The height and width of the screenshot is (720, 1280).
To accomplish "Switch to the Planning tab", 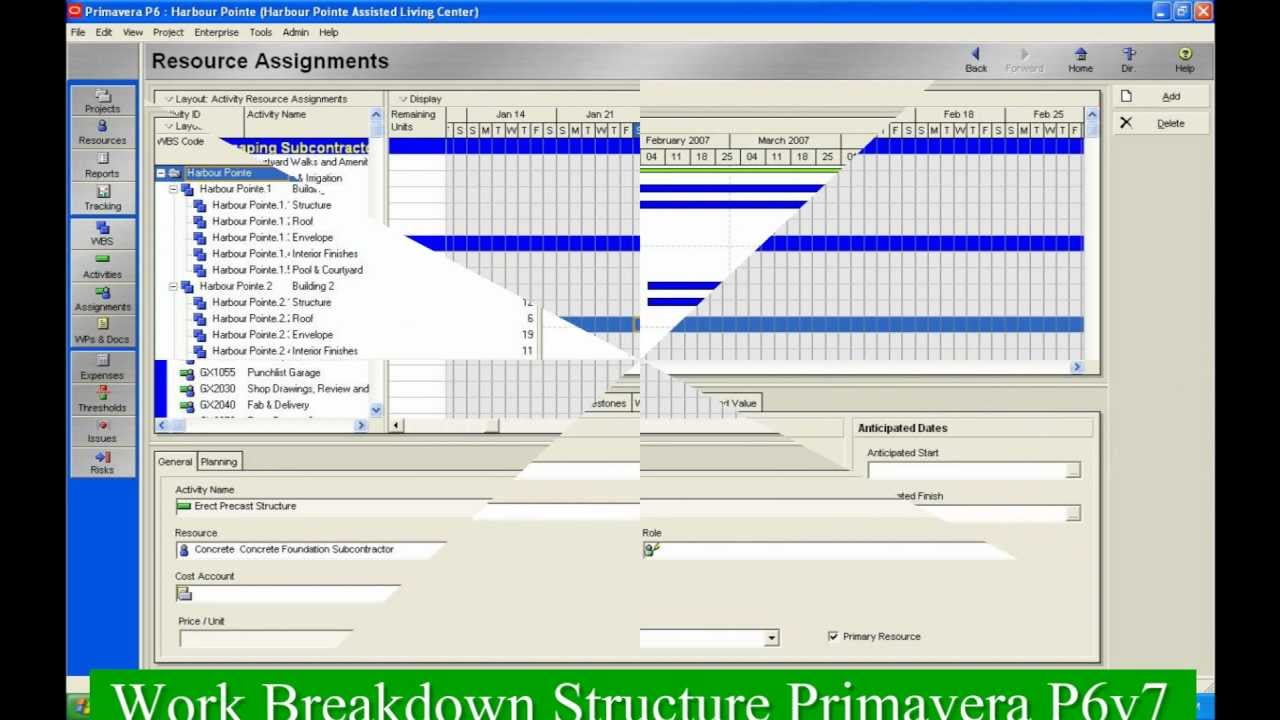I will point(218,462).
